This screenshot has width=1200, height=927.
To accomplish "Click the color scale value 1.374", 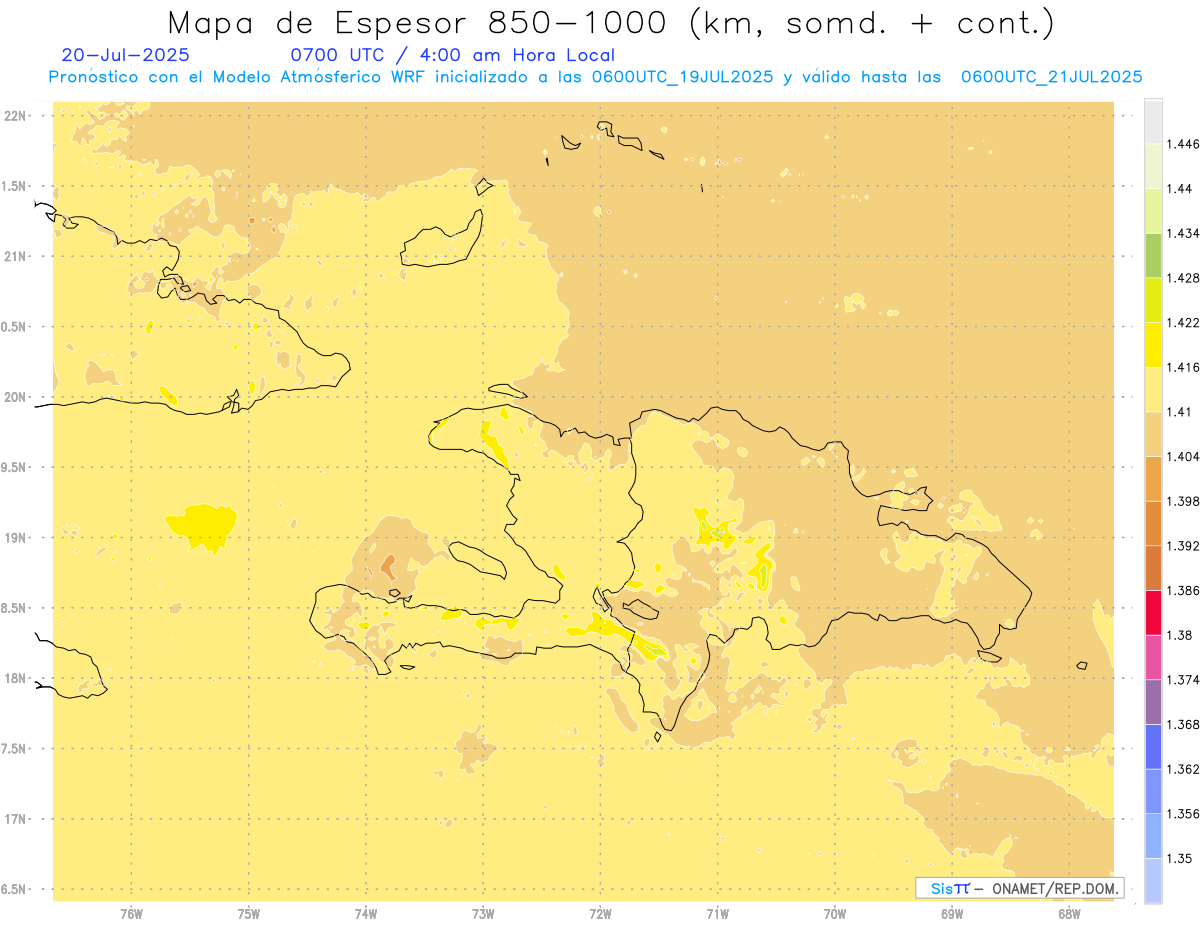I will (x=1183, y=680).
